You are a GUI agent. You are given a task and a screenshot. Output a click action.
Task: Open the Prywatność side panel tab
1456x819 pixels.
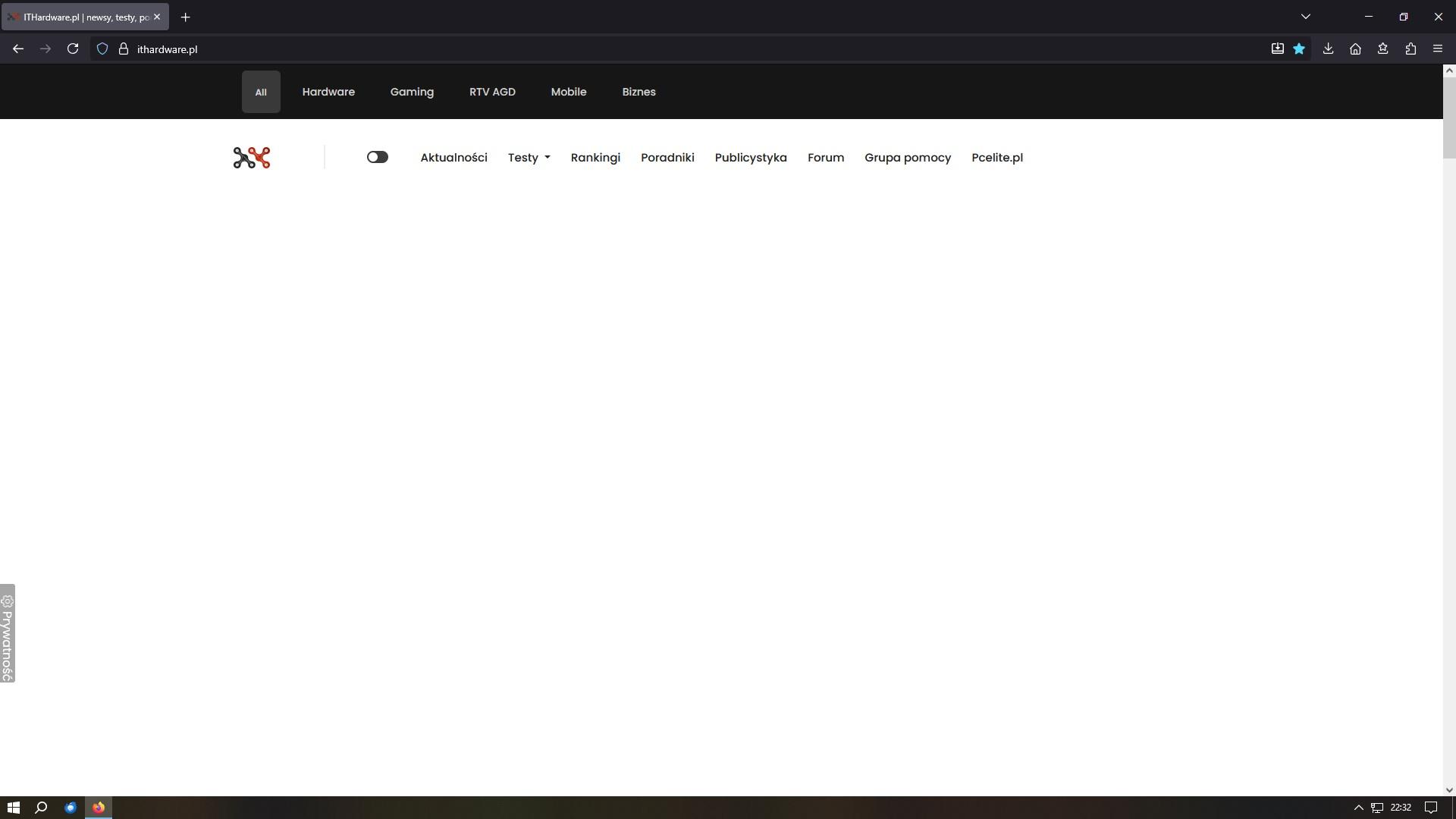[8, 633]
